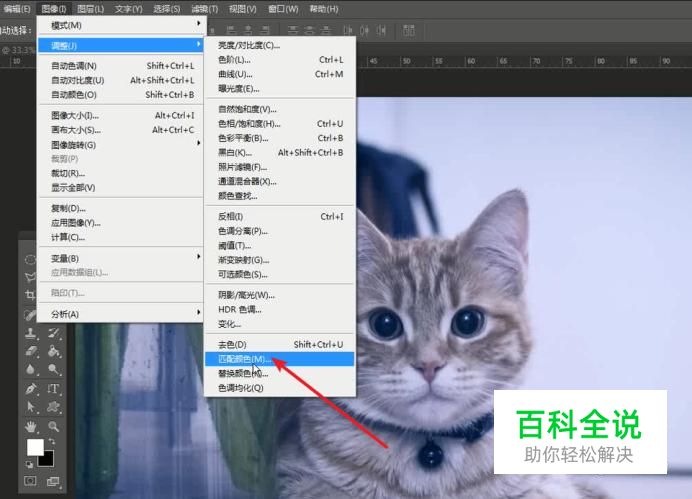Choose 色调均化(Q) in the submenu
The height and width of the screenshot is (499, 692).
280,388
